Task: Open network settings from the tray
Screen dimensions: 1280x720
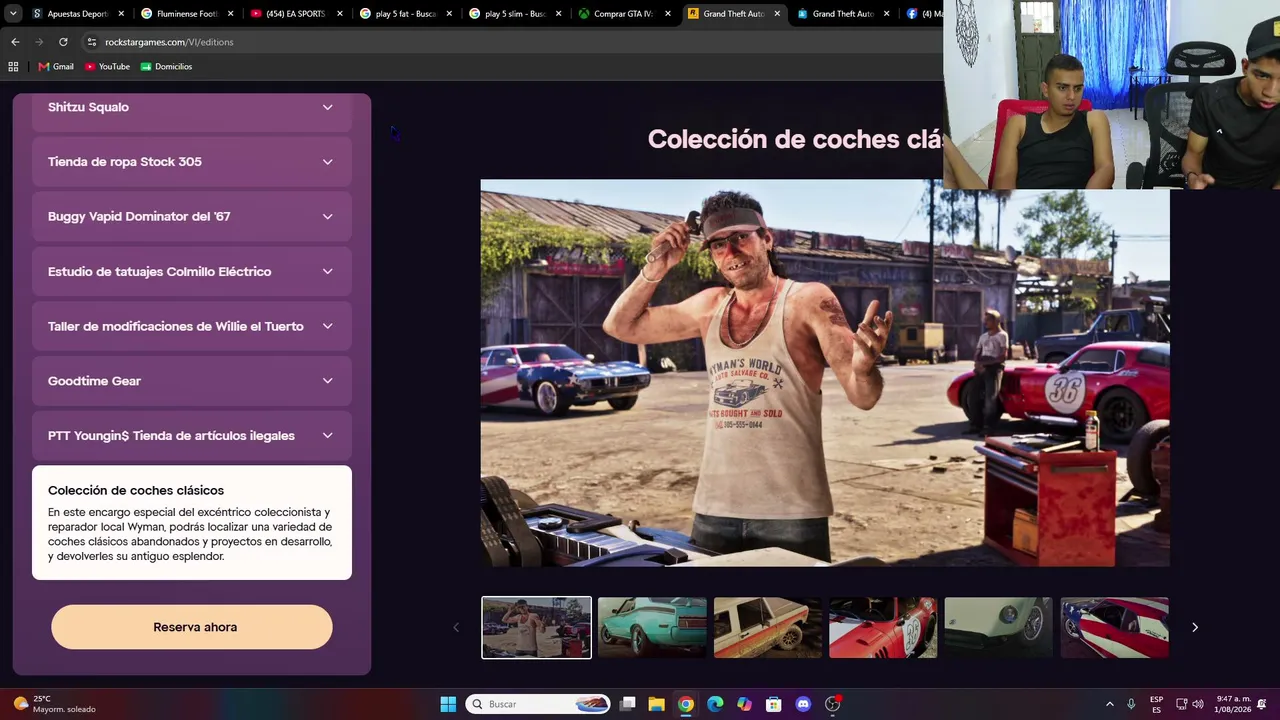Action: [x=1181, y=704]
